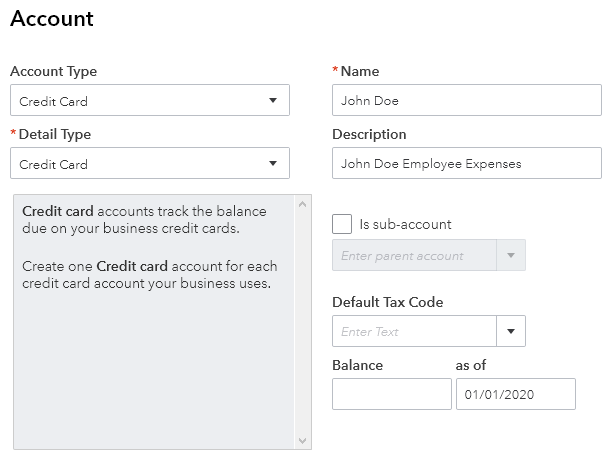615x463 pixels.
Task: Click the description box scroll down arrow
Action: click(302, 441)
